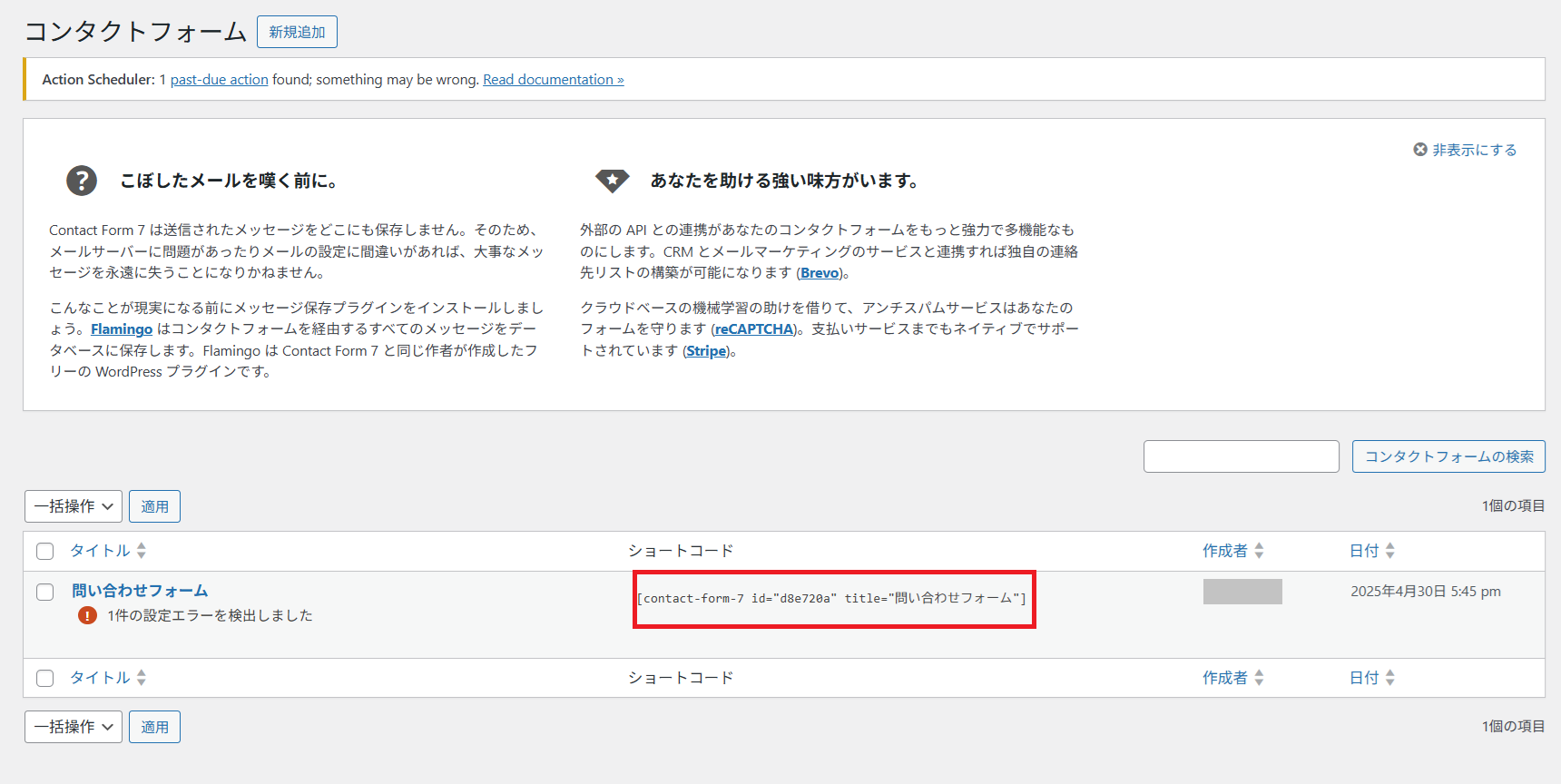
Task: Open the 問い合わせフォーム form link
Action: (140, 591)
